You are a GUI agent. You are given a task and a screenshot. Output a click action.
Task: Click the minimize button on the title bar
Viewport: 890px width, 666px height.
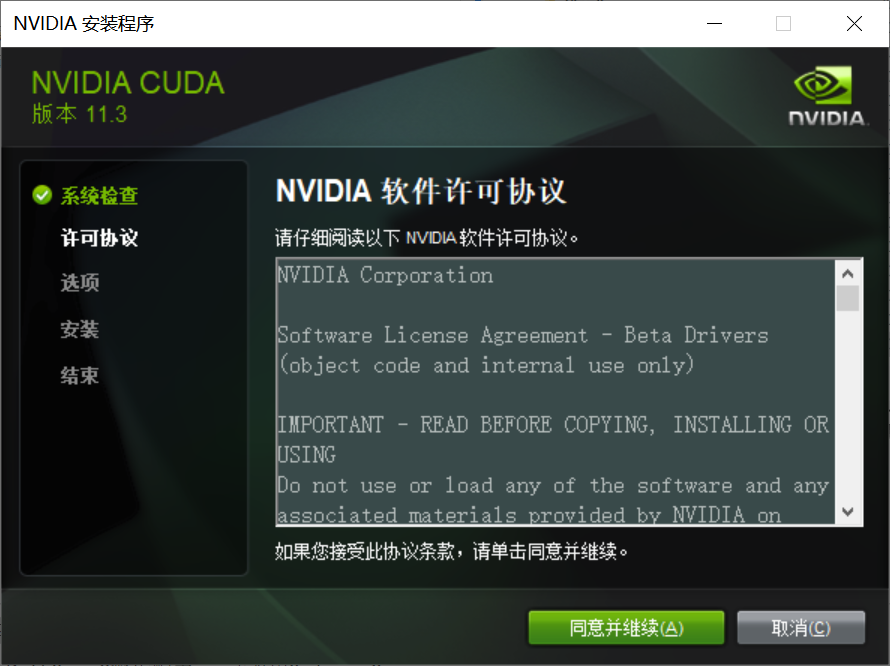pyautogui.click(x=714, y=22)
